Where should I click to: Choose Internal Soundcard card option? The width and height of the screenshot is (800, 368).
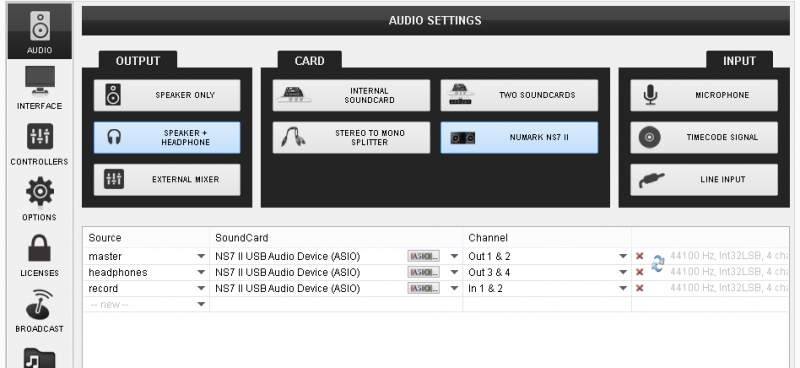pyautogui.click(x=351, y=95)
